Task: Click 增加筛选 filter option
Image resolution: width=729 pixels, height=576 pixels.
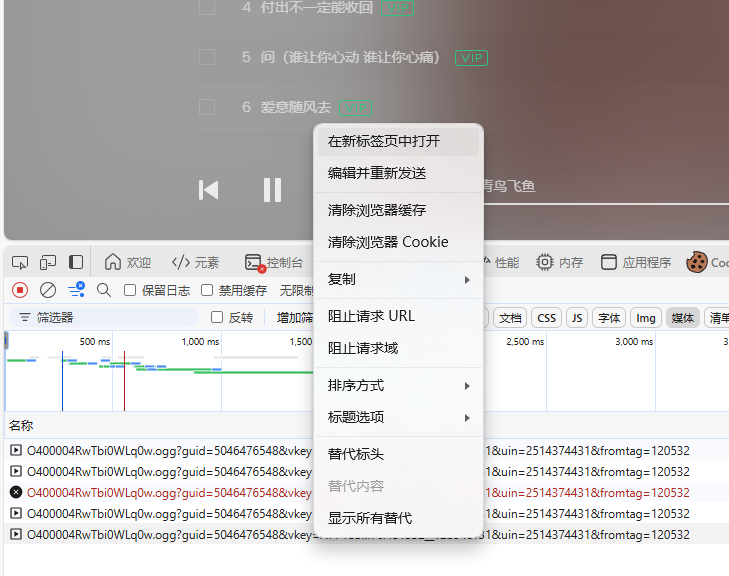Action: point(295,318)
